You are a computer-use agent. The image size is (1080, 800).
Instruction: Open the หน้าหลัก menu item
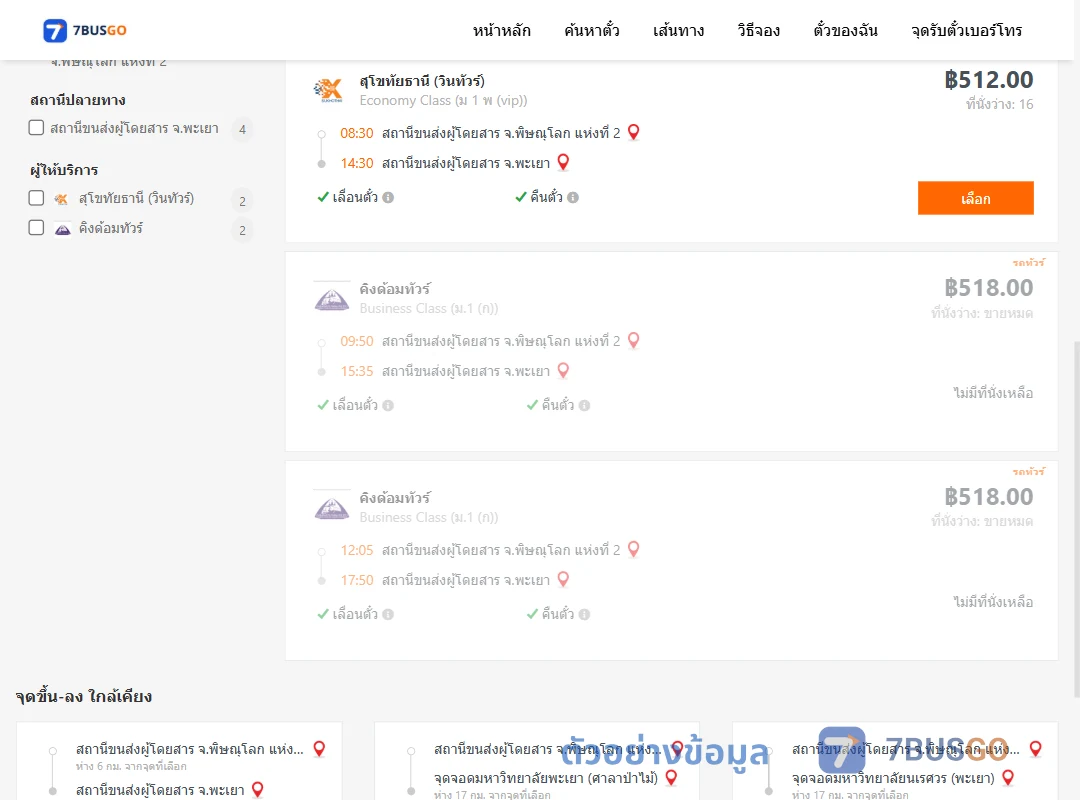tap(501, 30)
